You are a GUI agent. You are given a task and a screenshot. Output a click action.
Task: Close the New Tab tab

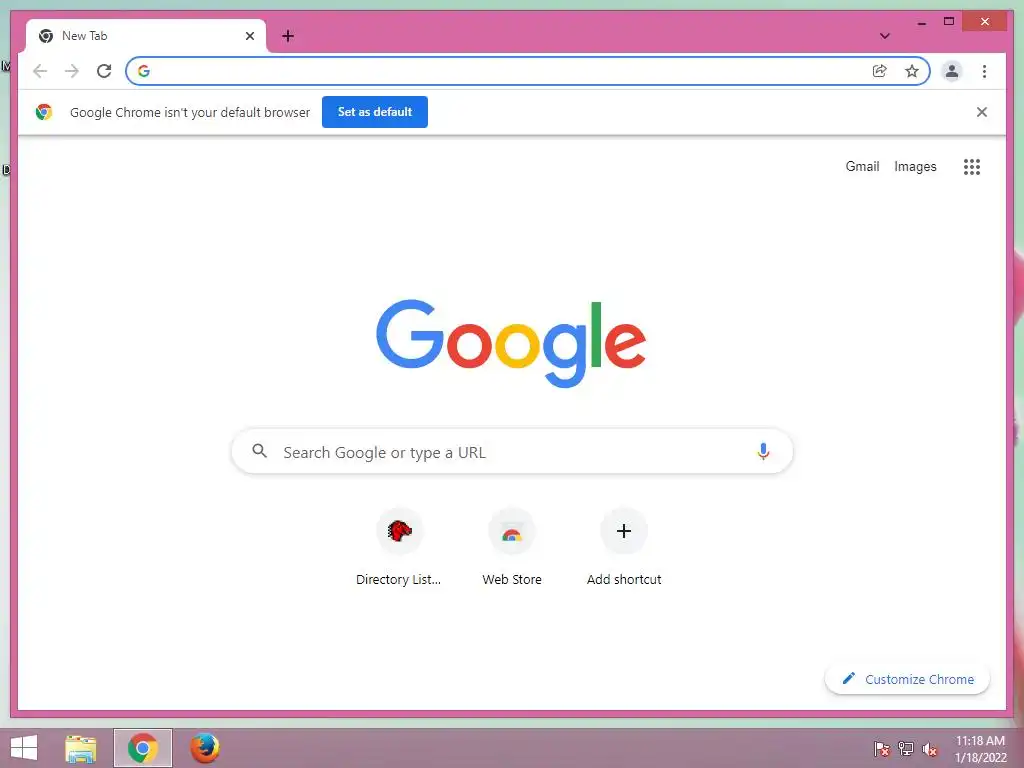pyautogui.click(x=249, y=36)
